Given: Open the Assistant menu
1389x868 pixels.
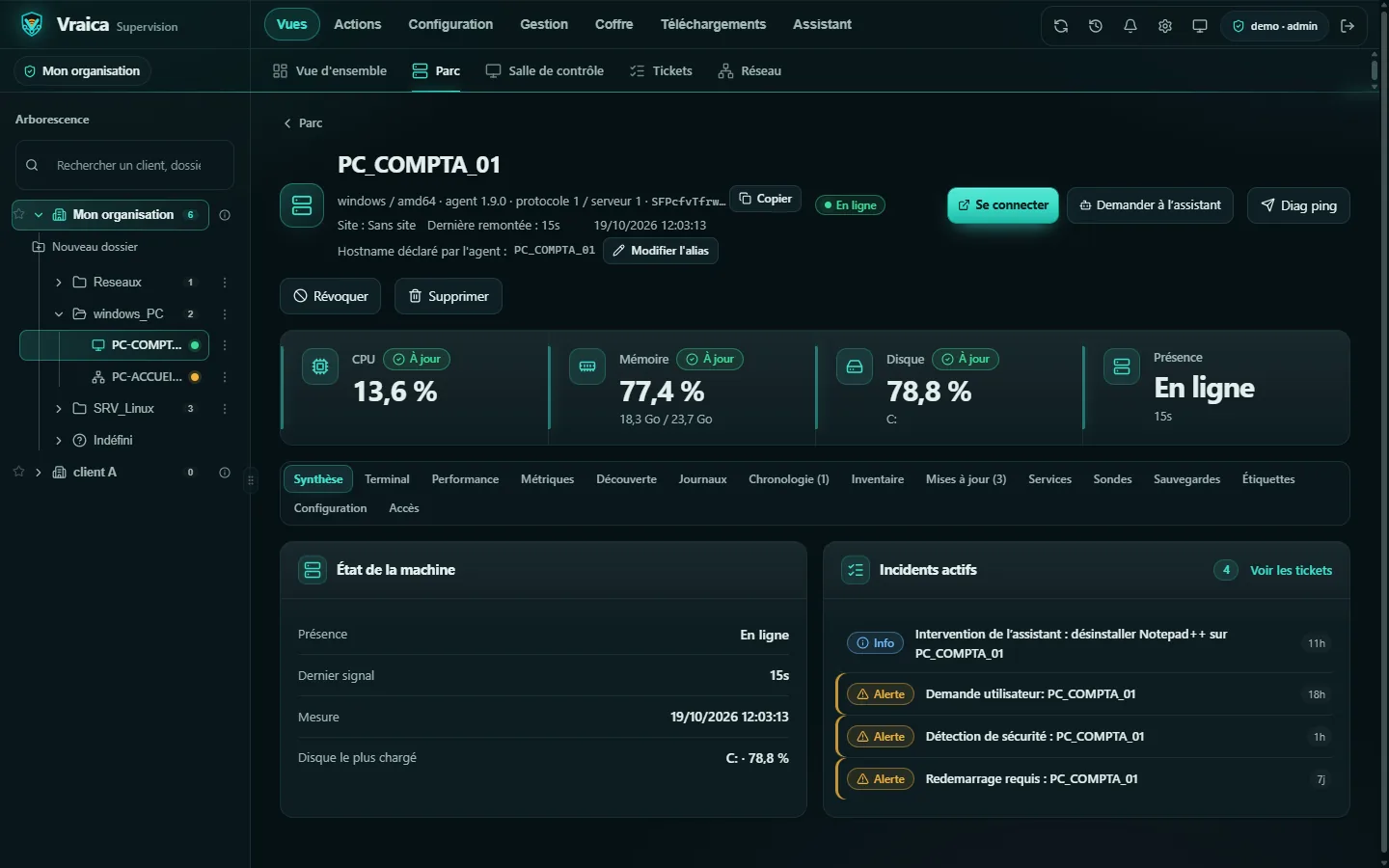Looking at the screenshot, I should [x=822, y=24].
